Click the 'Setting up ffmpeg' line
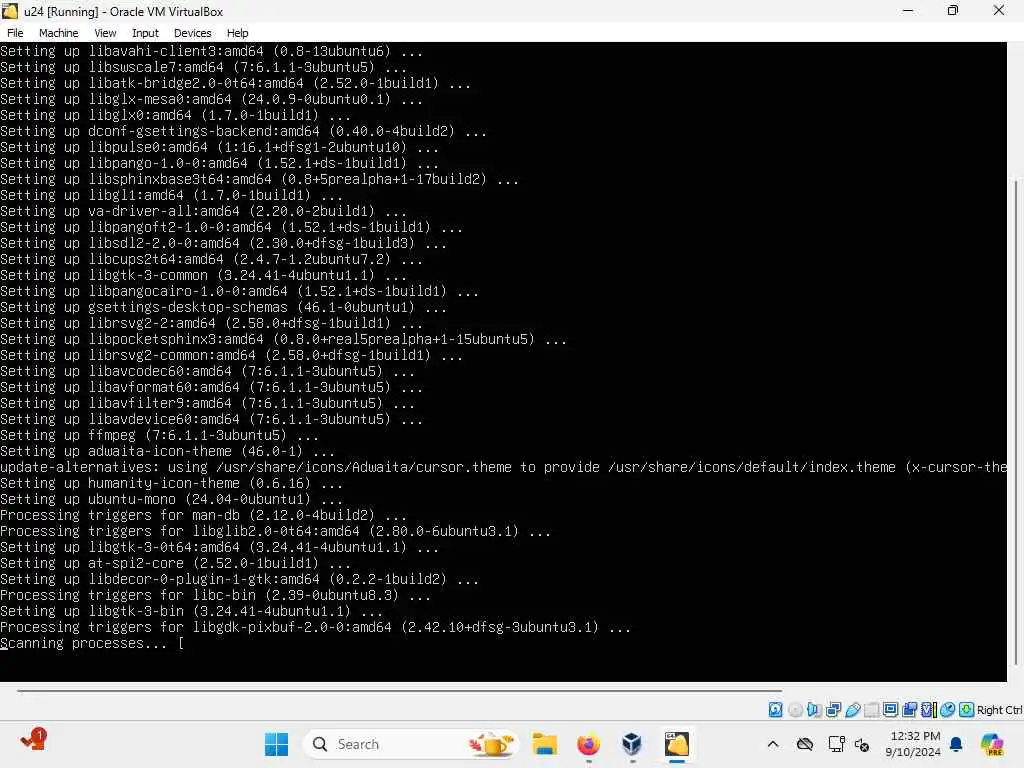The image size is (1024, 768). click(159, 435)
